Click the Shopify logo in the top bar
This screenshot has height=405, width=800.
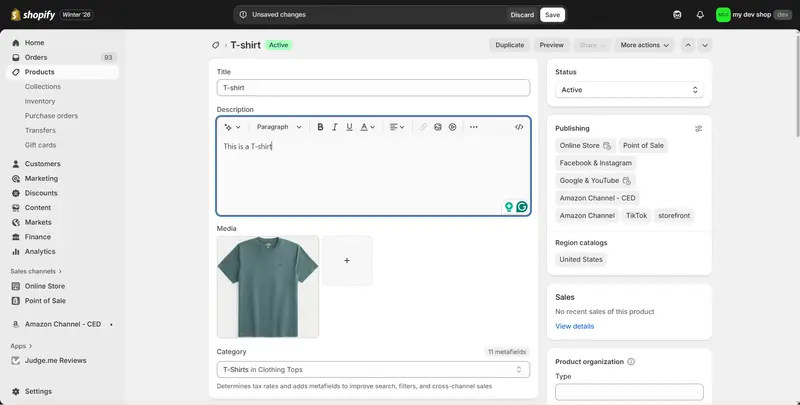tap(33, 15)
